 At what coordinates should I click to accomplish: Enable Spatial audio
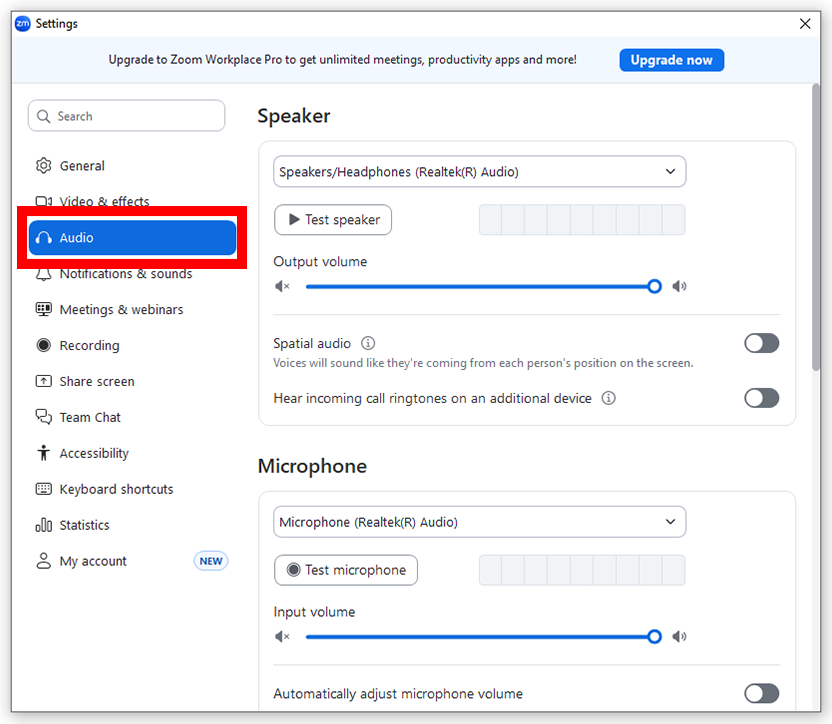point(761,343)
